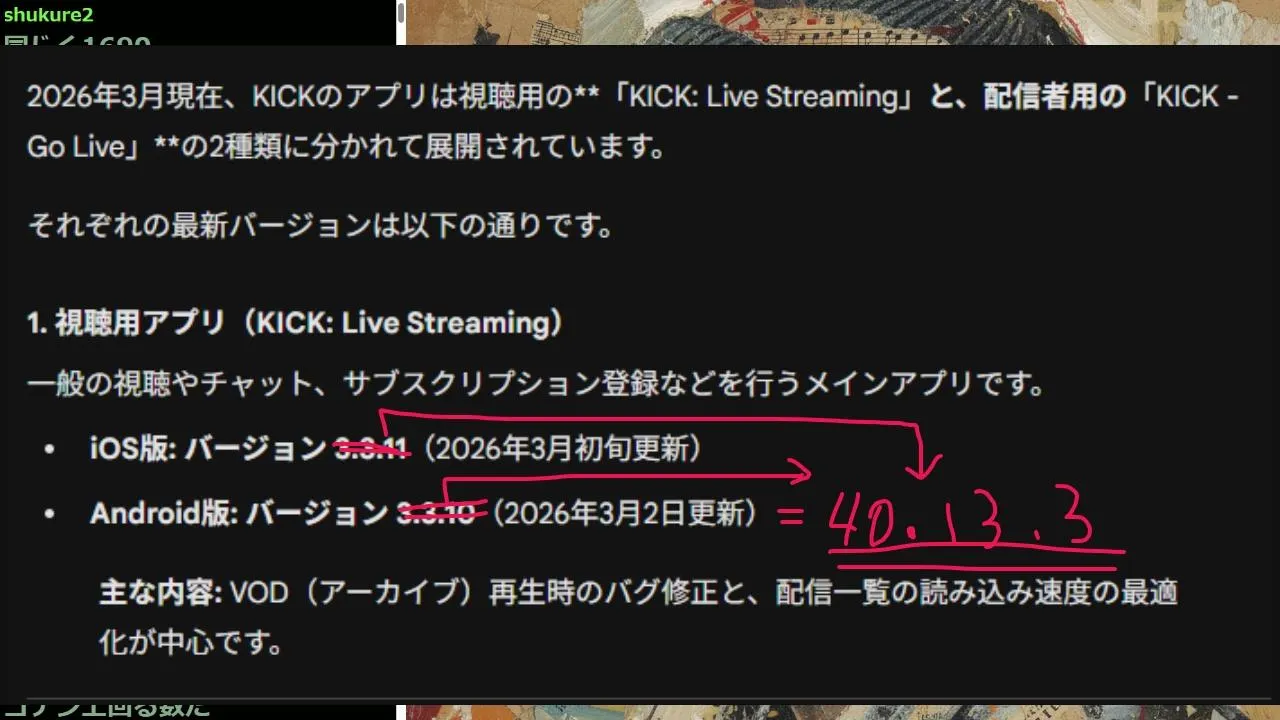Click the Android版 bullet point marker

[49, 514]
